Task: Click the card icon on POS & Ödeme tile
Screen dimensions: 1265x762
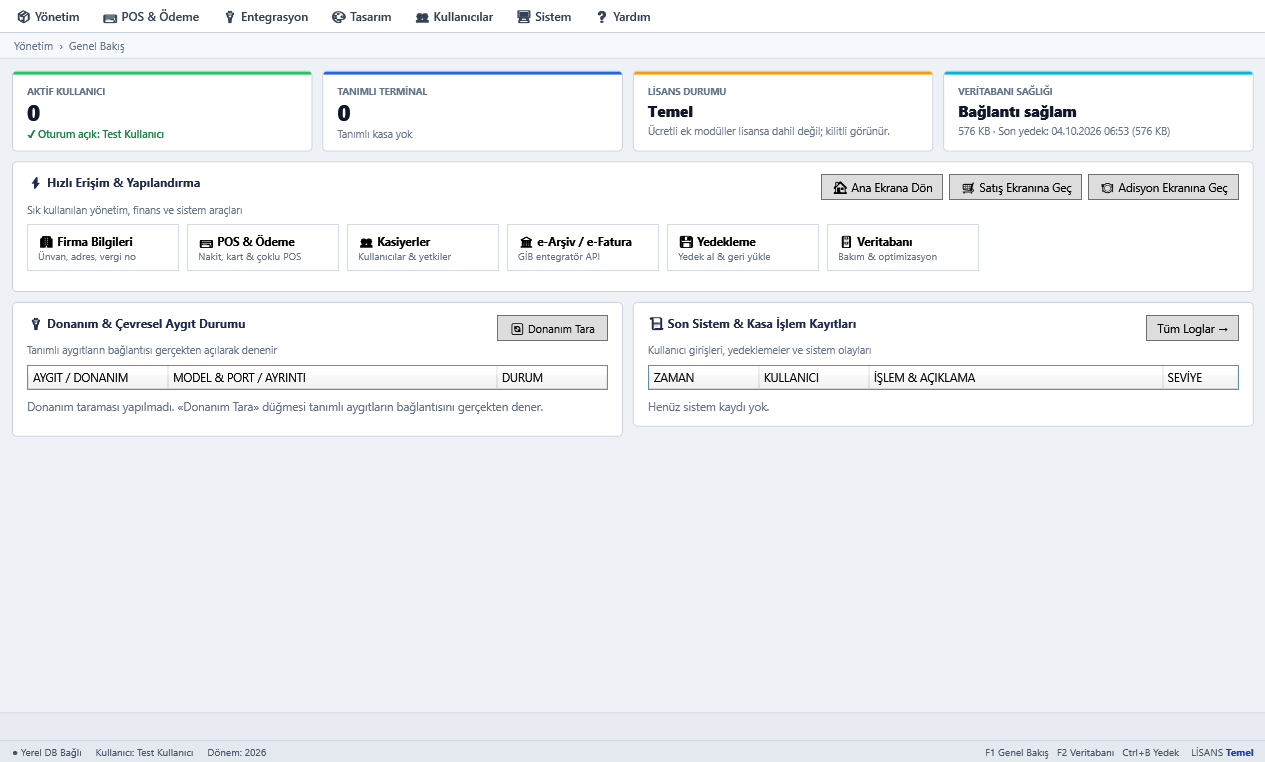Action: (x=206, y=242)
